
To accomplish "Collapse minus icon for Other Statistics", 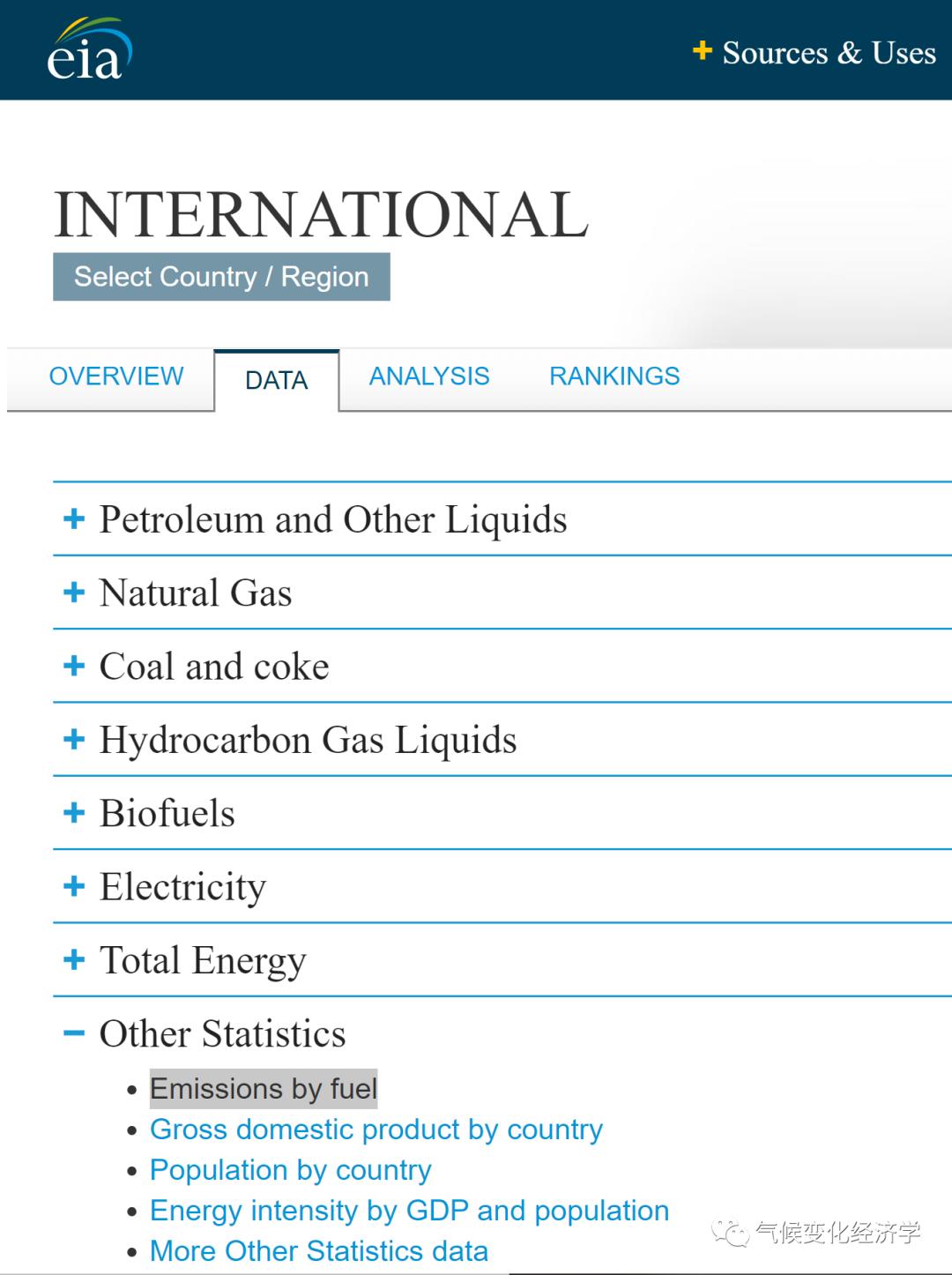I will pyautogui.click(x=74, y=1033).
